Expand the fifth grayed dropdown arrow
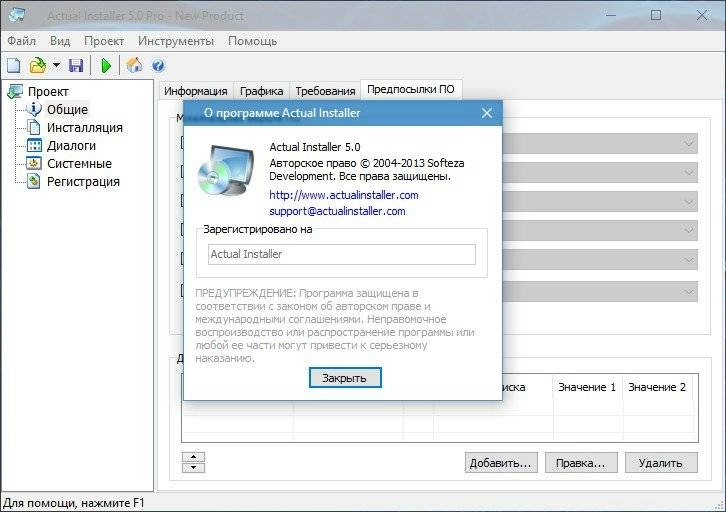Image resolution: width=726 pixels, height=512 pixels. coord(689,260)
